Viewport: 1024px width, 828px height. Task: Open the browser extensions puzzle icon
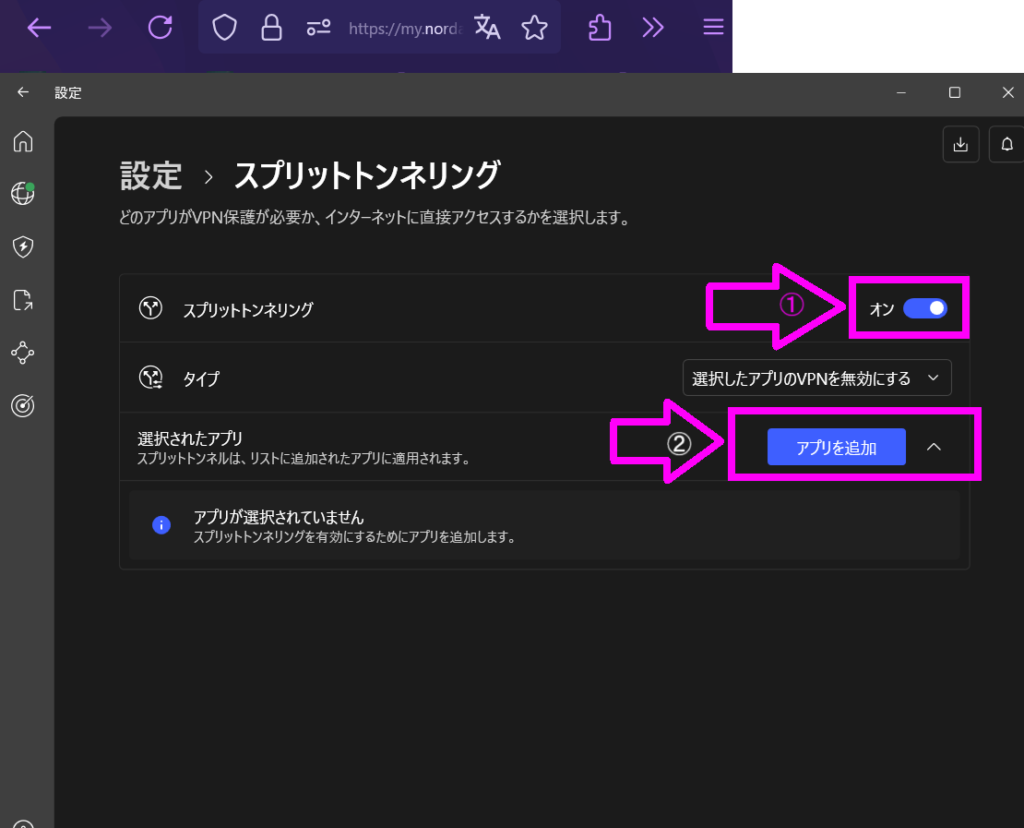[x=600, y=27]
